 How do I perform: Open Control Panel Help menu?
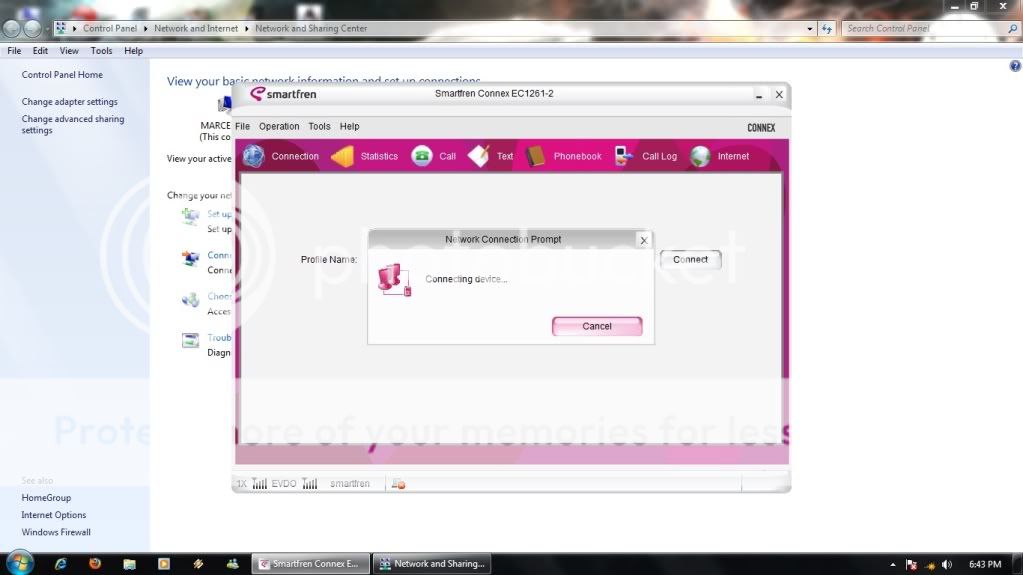point(133,51)
